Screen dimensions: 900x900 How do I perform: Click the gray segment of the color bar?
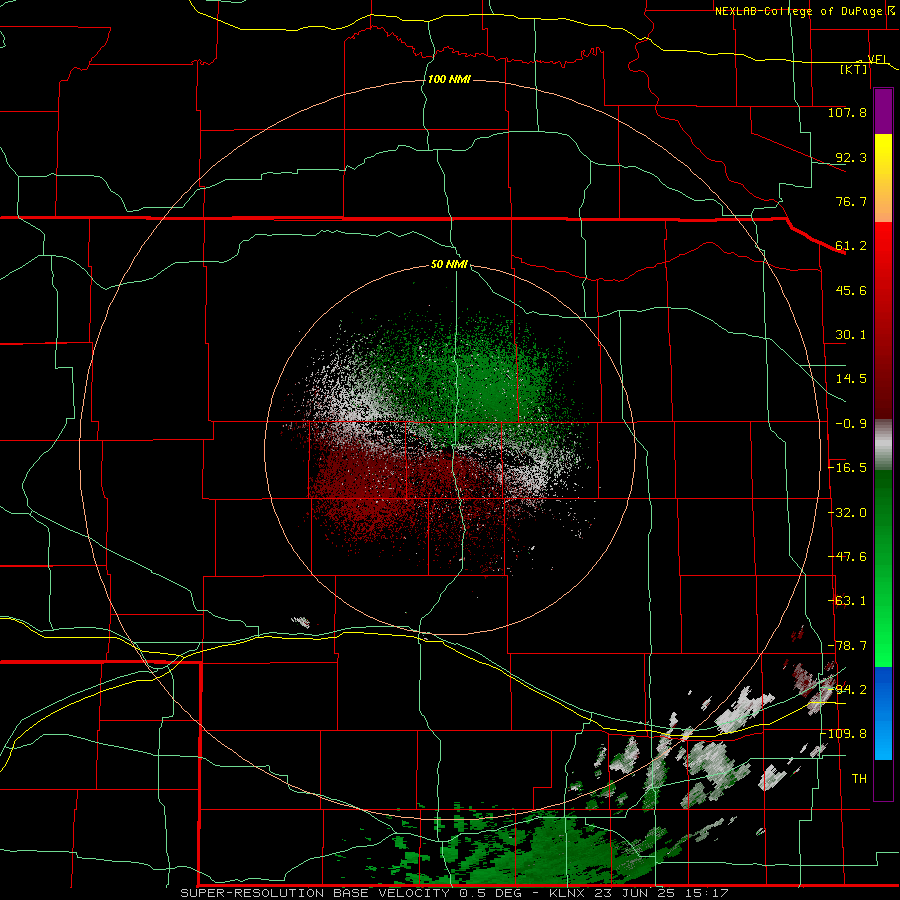pyautogui.click(x=883, y=445)
